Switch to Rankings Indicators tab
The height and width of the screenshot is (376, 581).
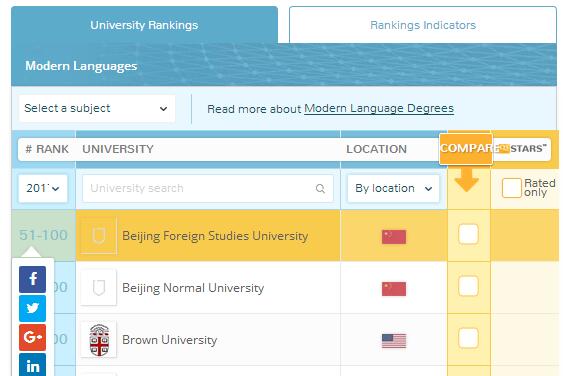tap(423, 25)
